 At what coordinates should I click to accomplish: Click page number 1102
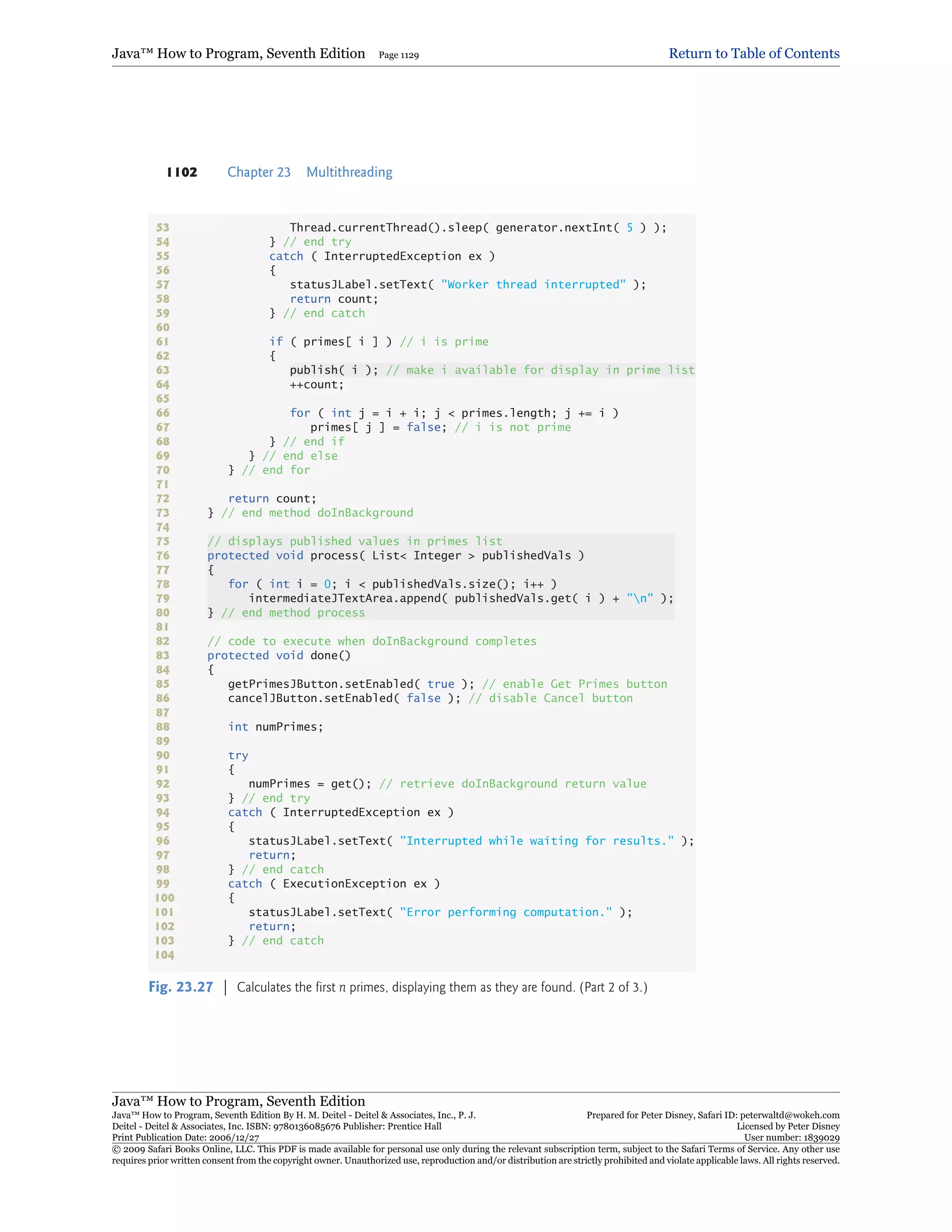click(x=182, y=172)
